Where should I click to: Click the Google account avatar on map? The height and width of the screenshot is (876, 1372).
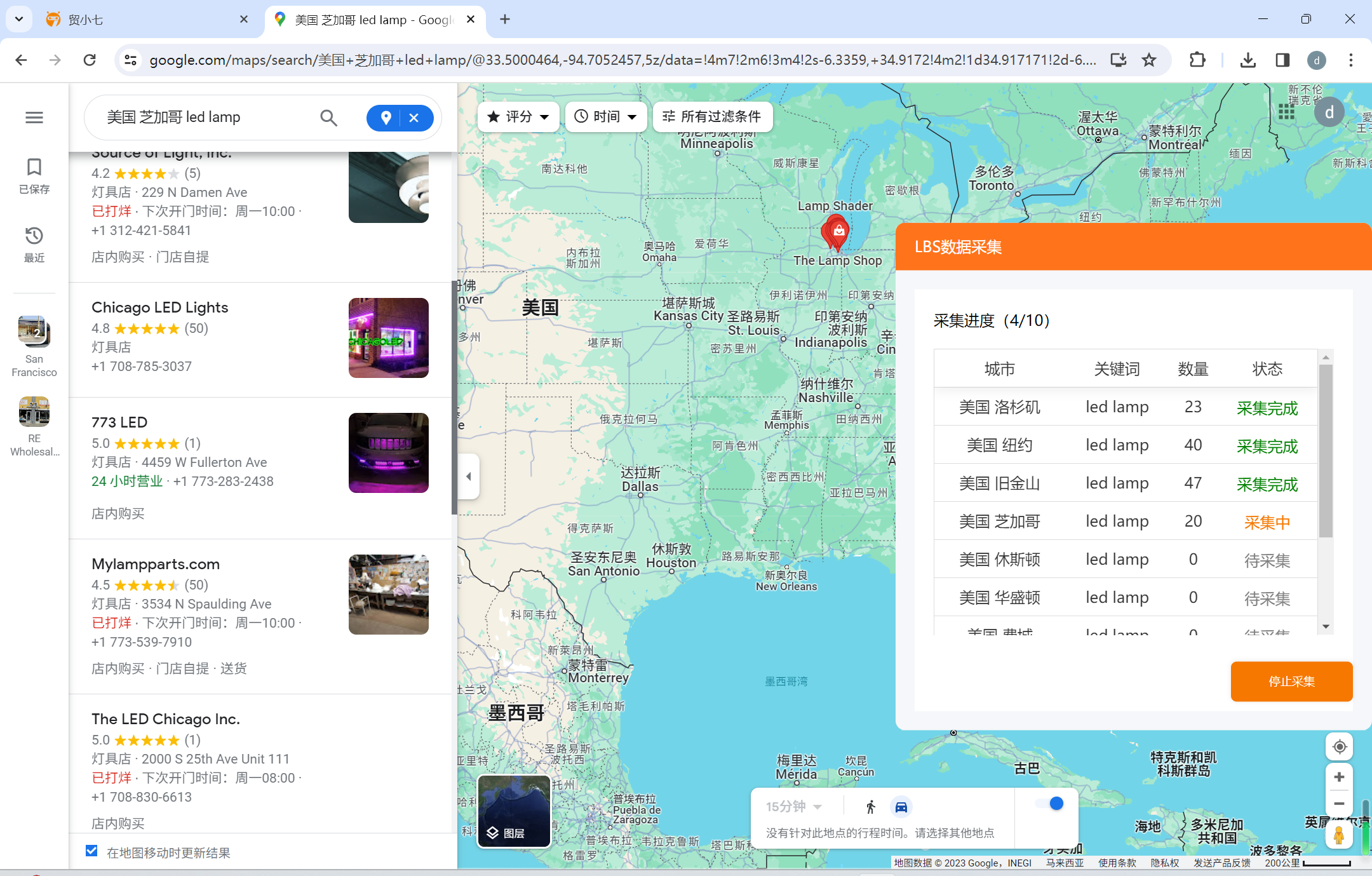tap(1329, 112)
